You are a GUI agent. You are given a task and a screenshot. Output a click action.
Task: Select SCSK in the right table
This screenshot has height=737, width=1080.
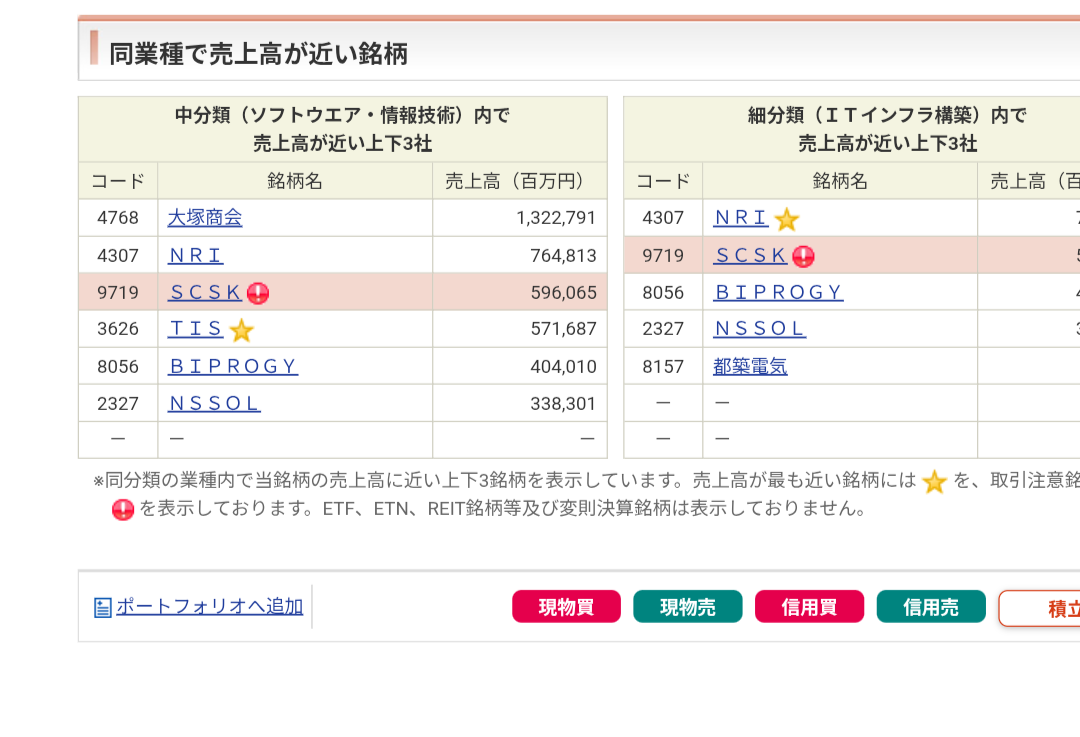(x=750, y=255)
